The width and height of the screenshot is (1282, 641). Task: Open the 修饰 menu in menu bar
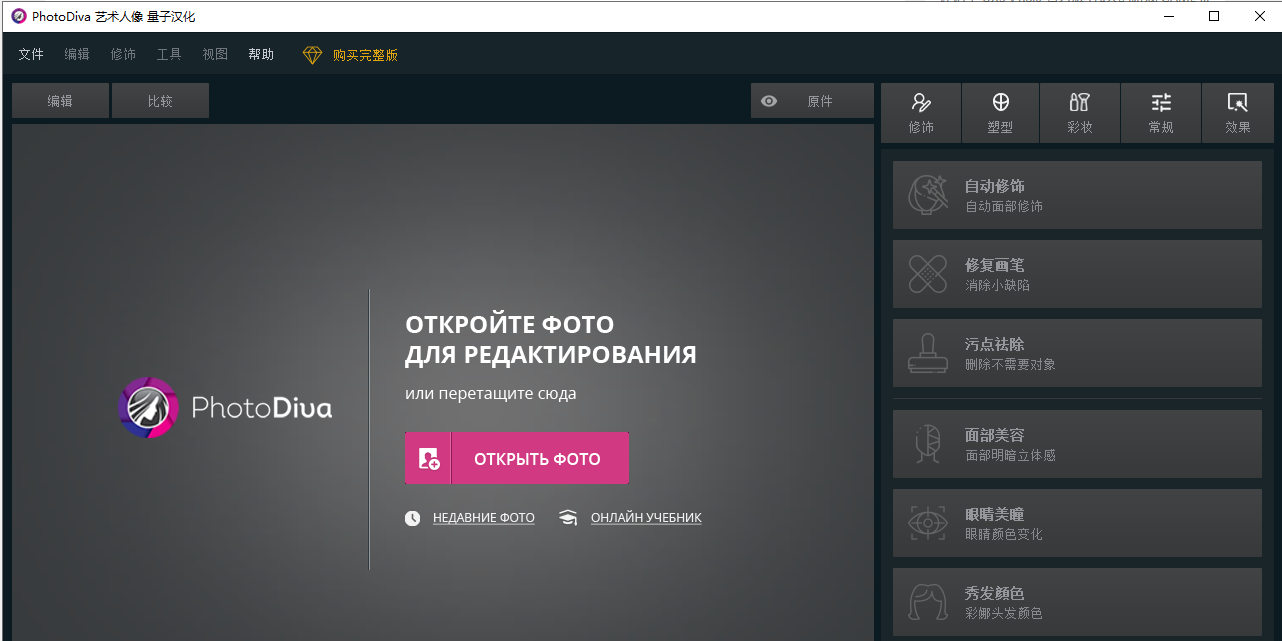coord(123,54)
